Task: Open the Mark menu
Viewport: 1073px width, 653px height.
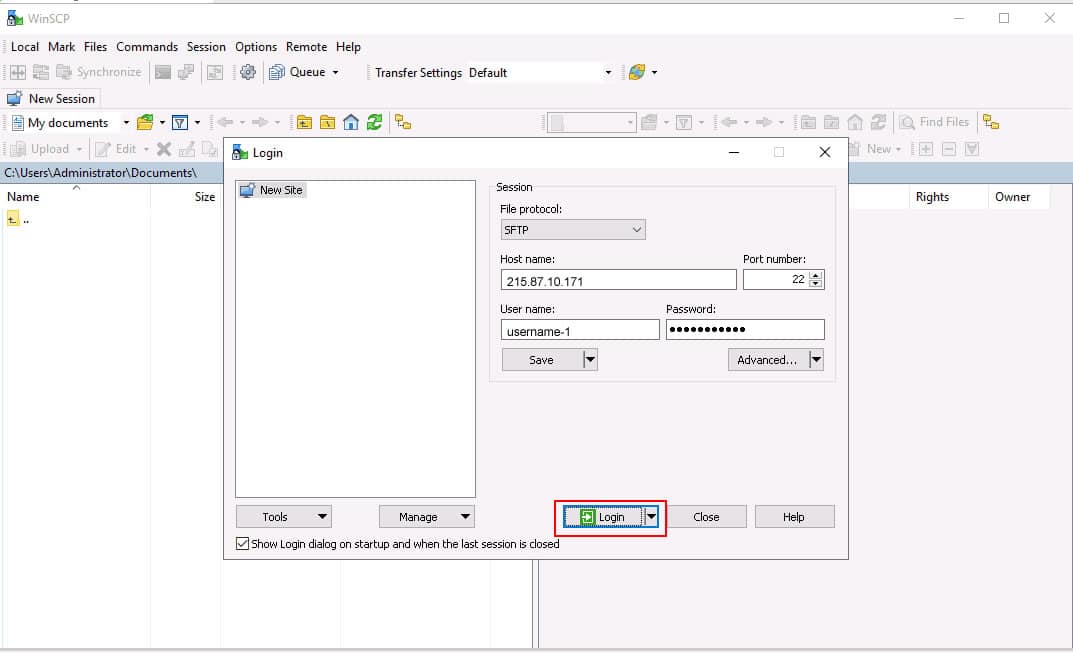Action: pos(62,47)
